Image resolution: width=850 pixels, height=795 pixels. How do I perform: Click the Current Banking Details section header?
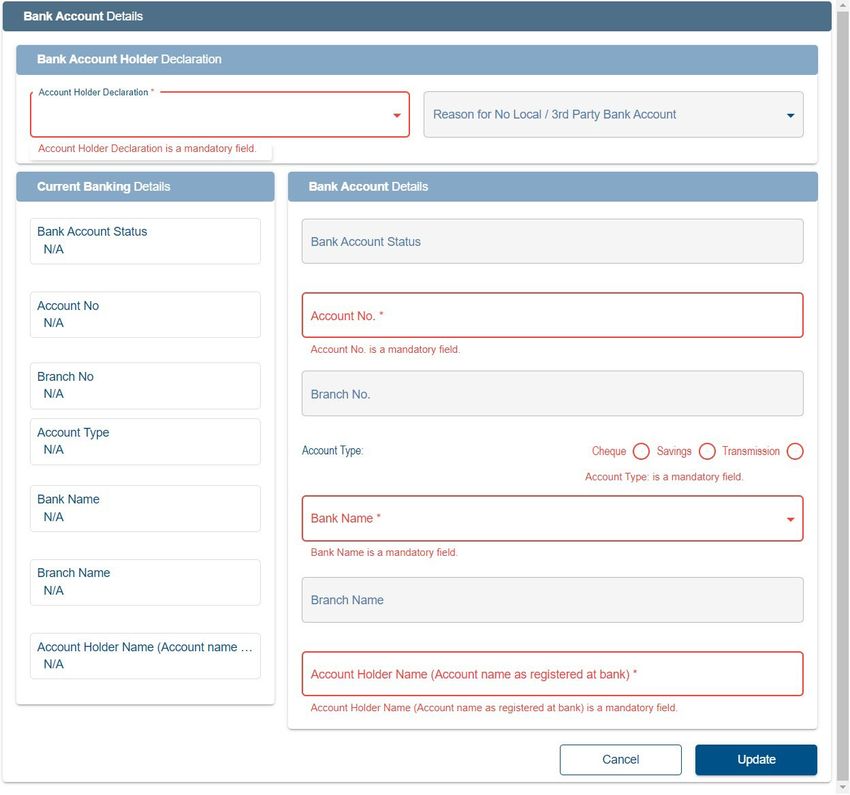click(145, 187)
